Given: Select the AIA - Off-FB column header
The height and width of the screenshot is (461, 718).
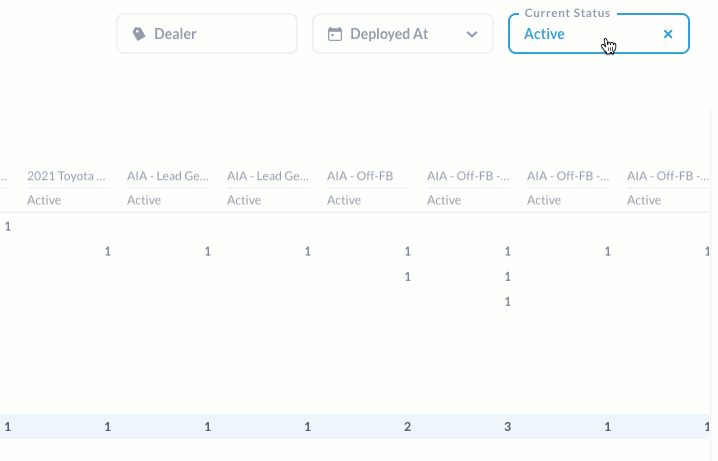Looking at the screenshot, I should click(x=360, y=176).
